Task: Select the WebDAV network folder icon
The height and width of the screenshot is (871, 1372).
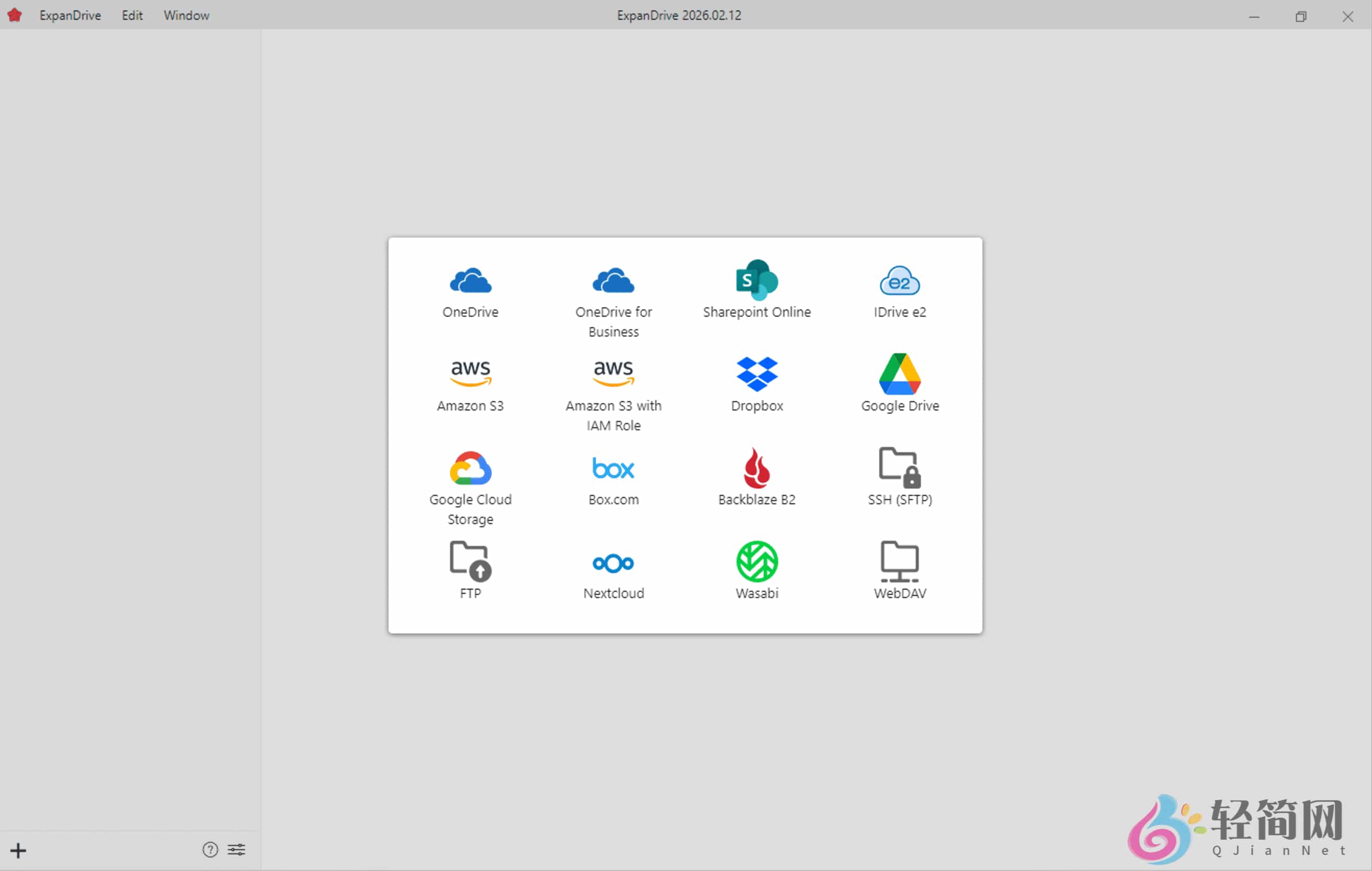Action: (900, 561)
